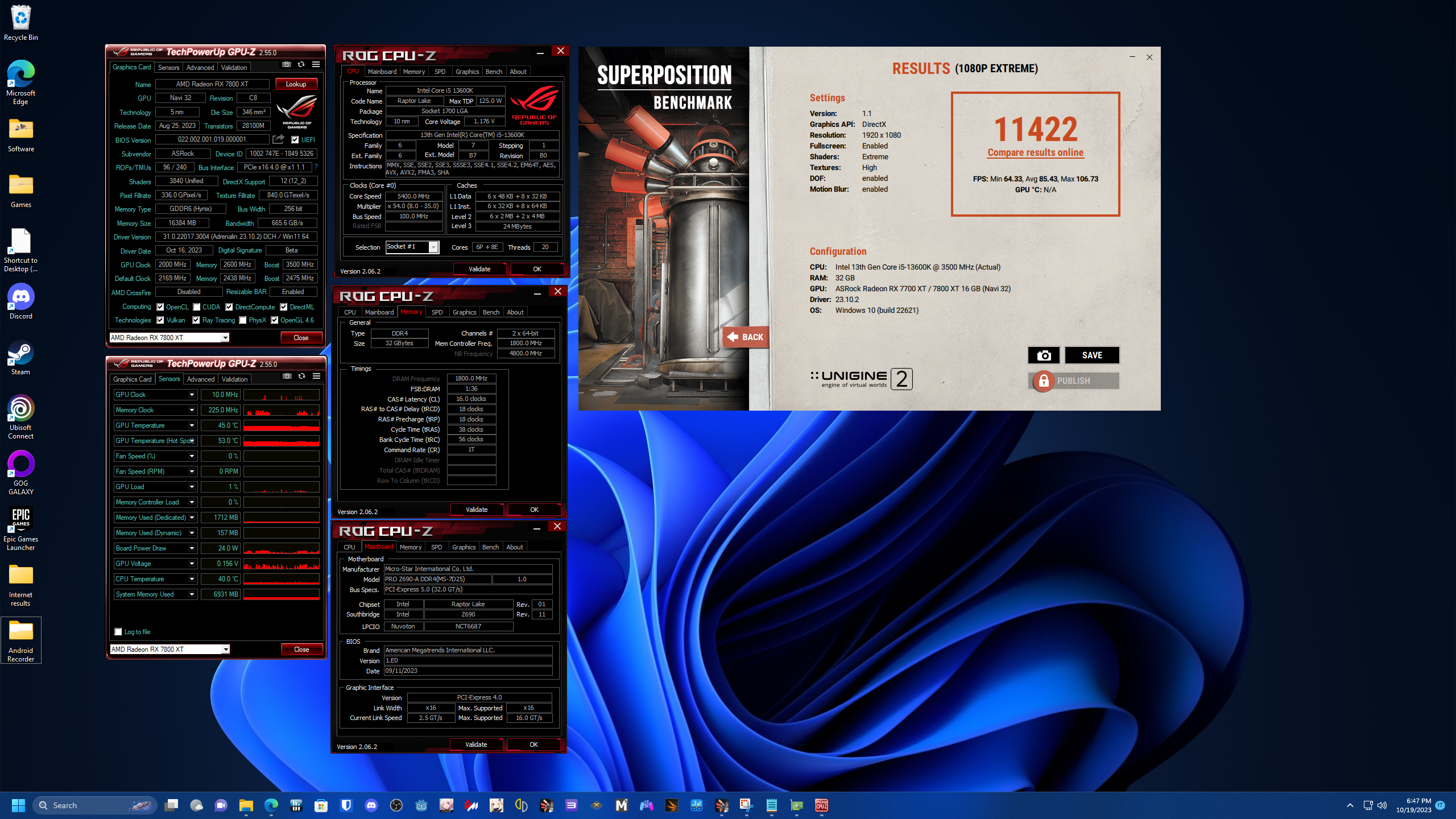Open Microsoft Edge desktop shortcut

point(21,82)
